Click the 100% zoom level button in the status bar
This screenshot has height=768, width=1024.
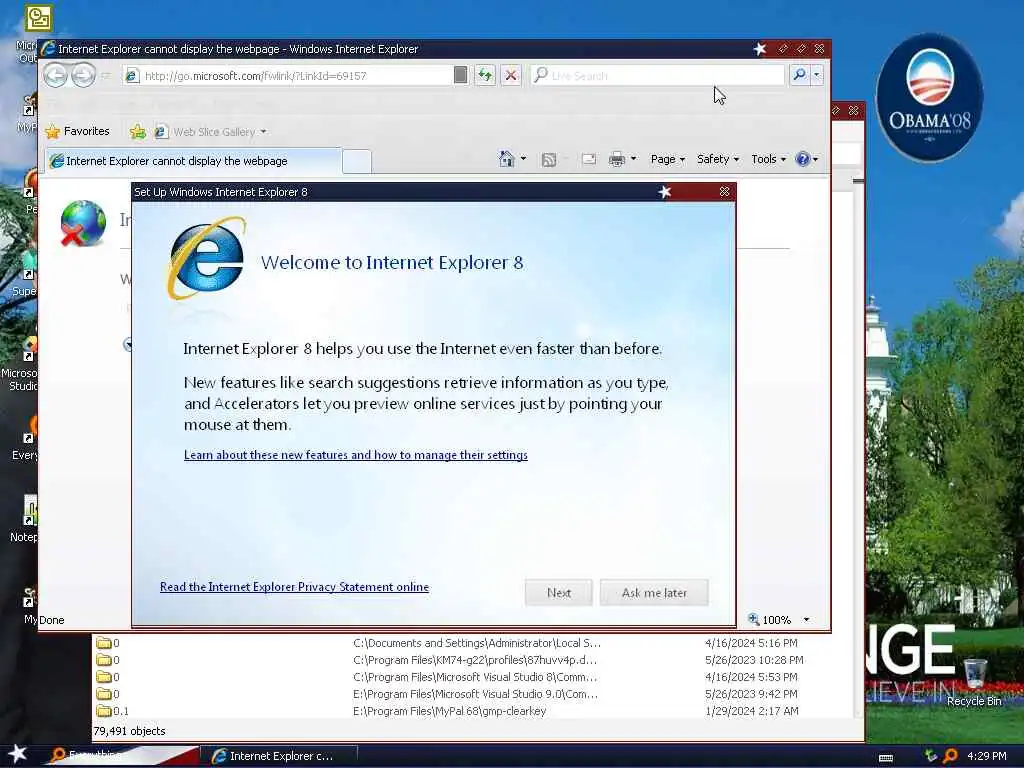coord(771,619)
